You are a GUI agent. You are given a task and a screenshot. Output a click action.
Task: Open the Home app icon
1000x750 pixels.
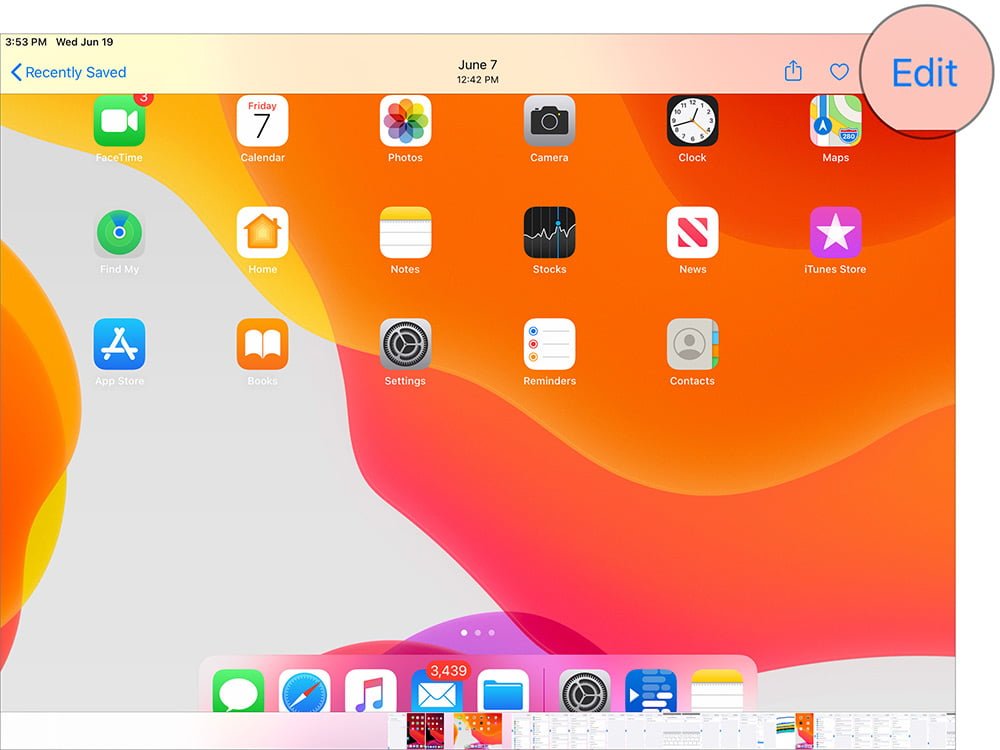(x=262, y=232)
